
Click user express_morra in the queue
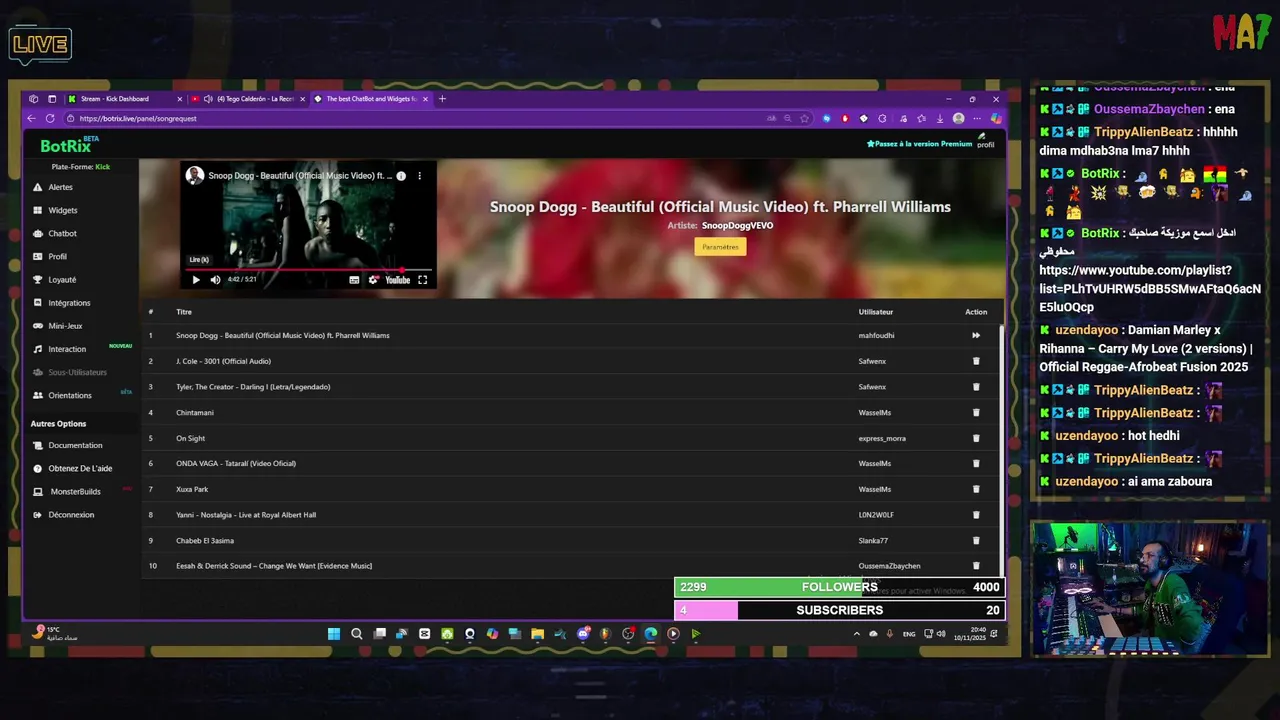[882, 438]
